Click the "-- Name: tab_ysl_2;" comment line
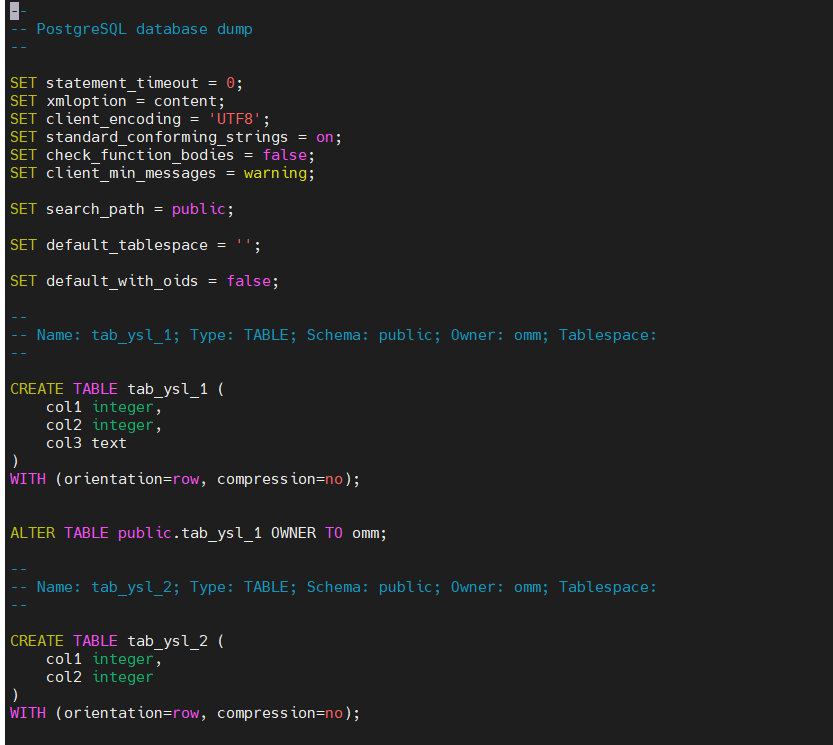The height and width of the screenshot is (745, 833). [x=334, y=587]
